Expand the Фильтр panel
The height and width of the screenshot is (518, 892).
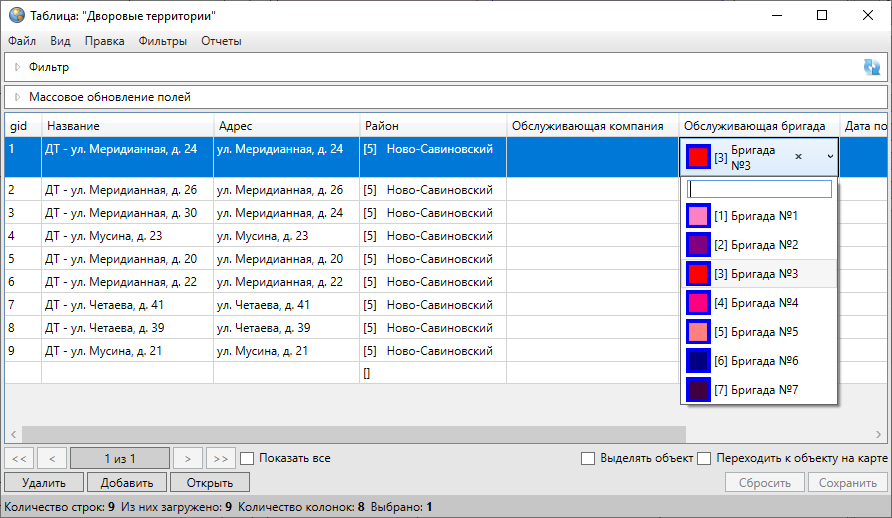(17, 67)
